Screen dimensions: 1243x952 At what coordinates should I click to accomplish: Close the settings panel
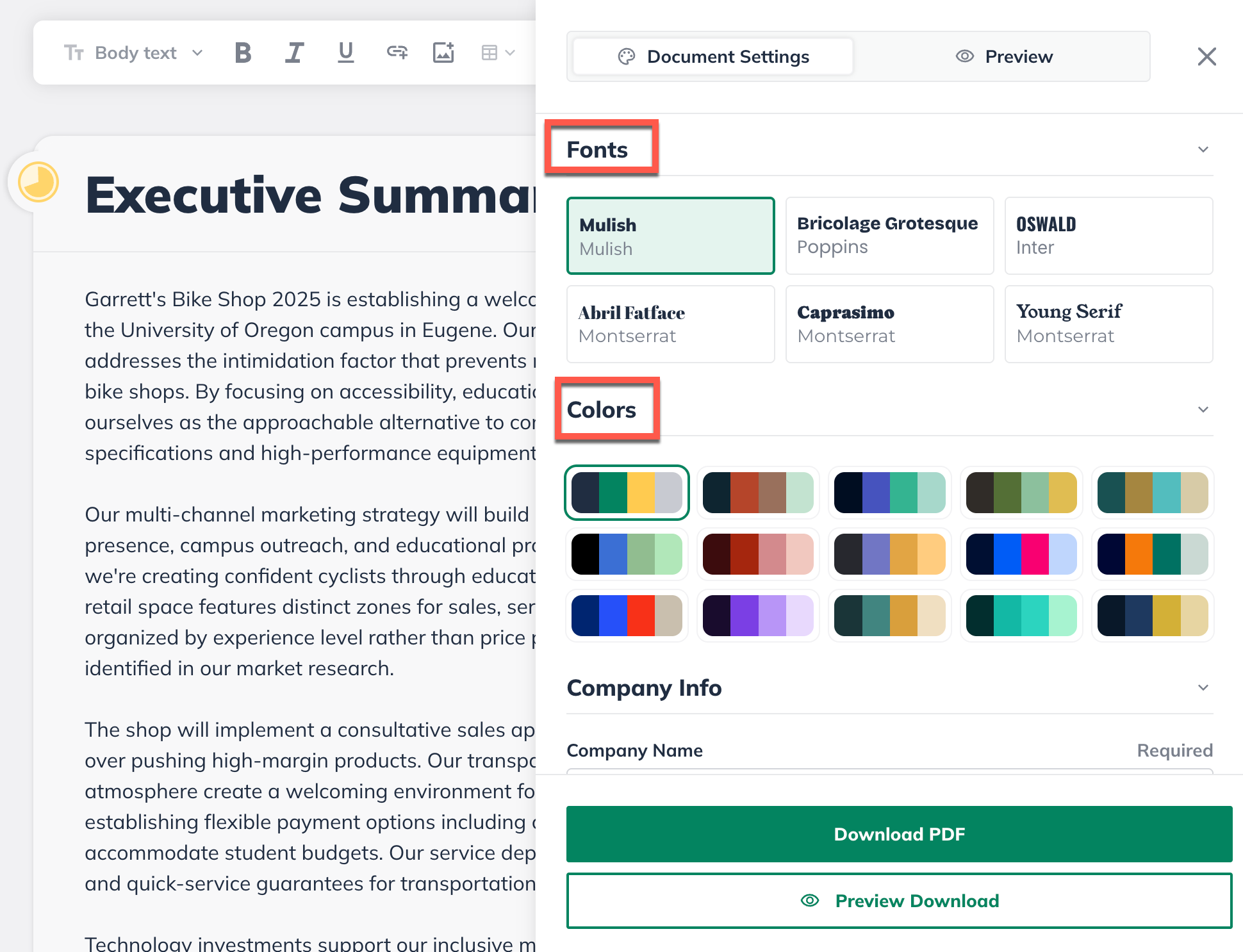coord(1207,56)
